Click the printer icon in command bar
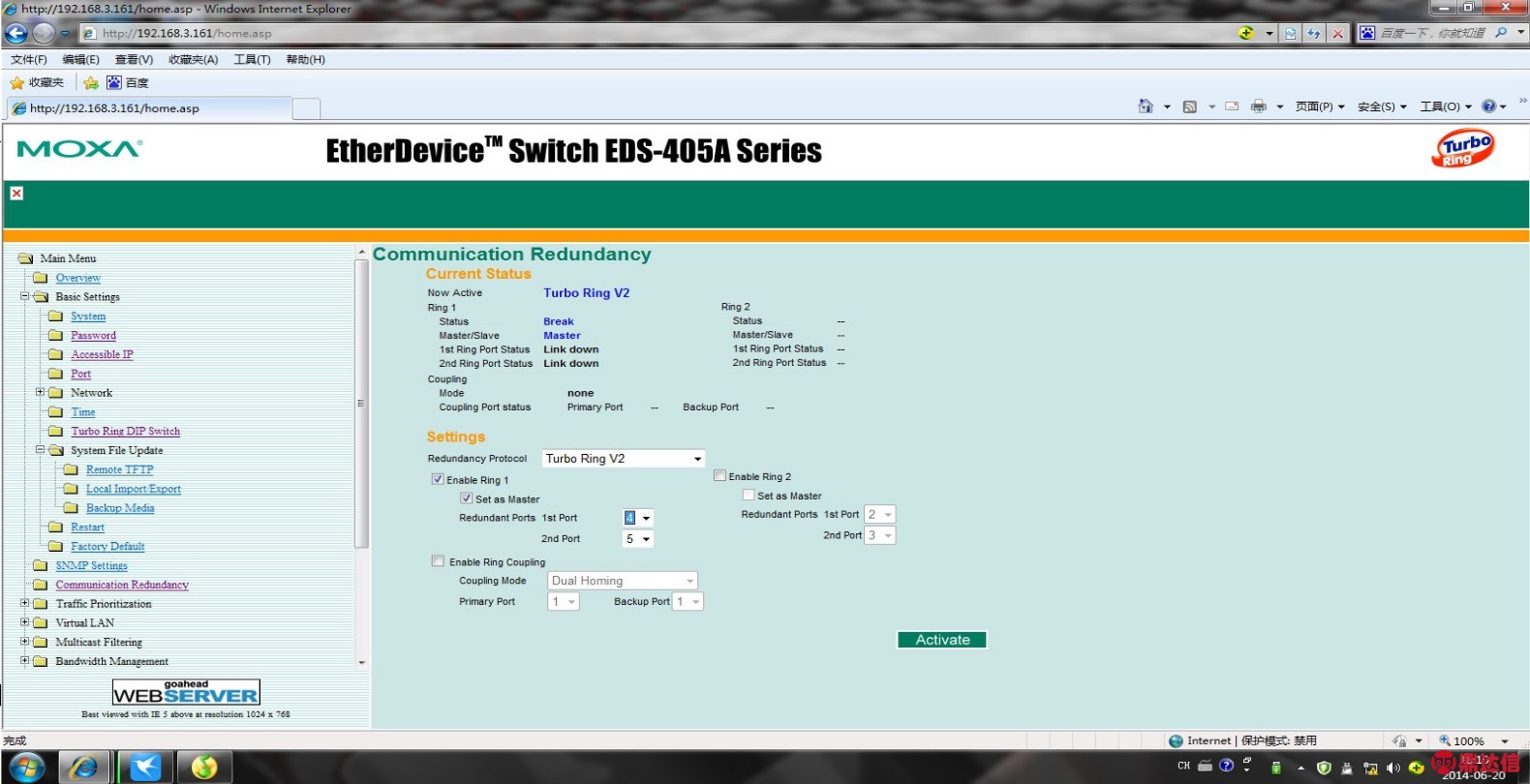Image resolution: width=1530 pixels, height=784 pixels. pos(1259,106)
